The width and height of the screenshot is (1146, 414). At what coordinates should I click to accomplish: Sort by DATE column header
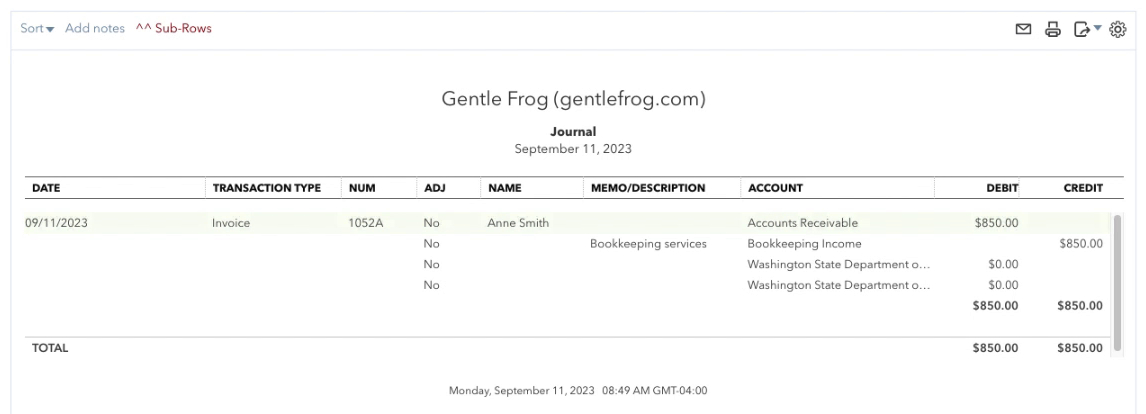tap(46, 188)
